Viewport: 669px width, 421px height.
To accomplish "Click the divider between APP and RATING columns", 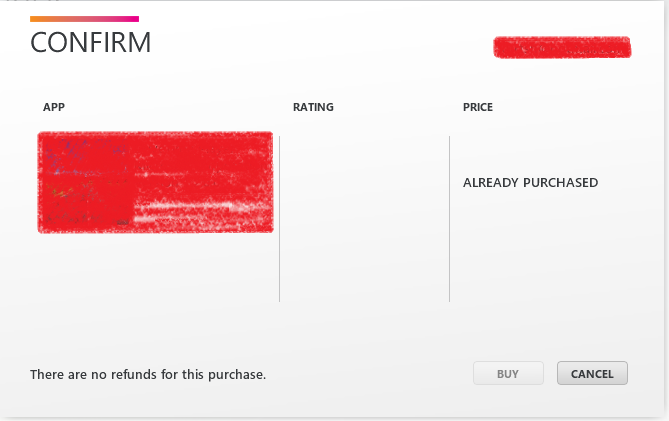I will point(279,218).
